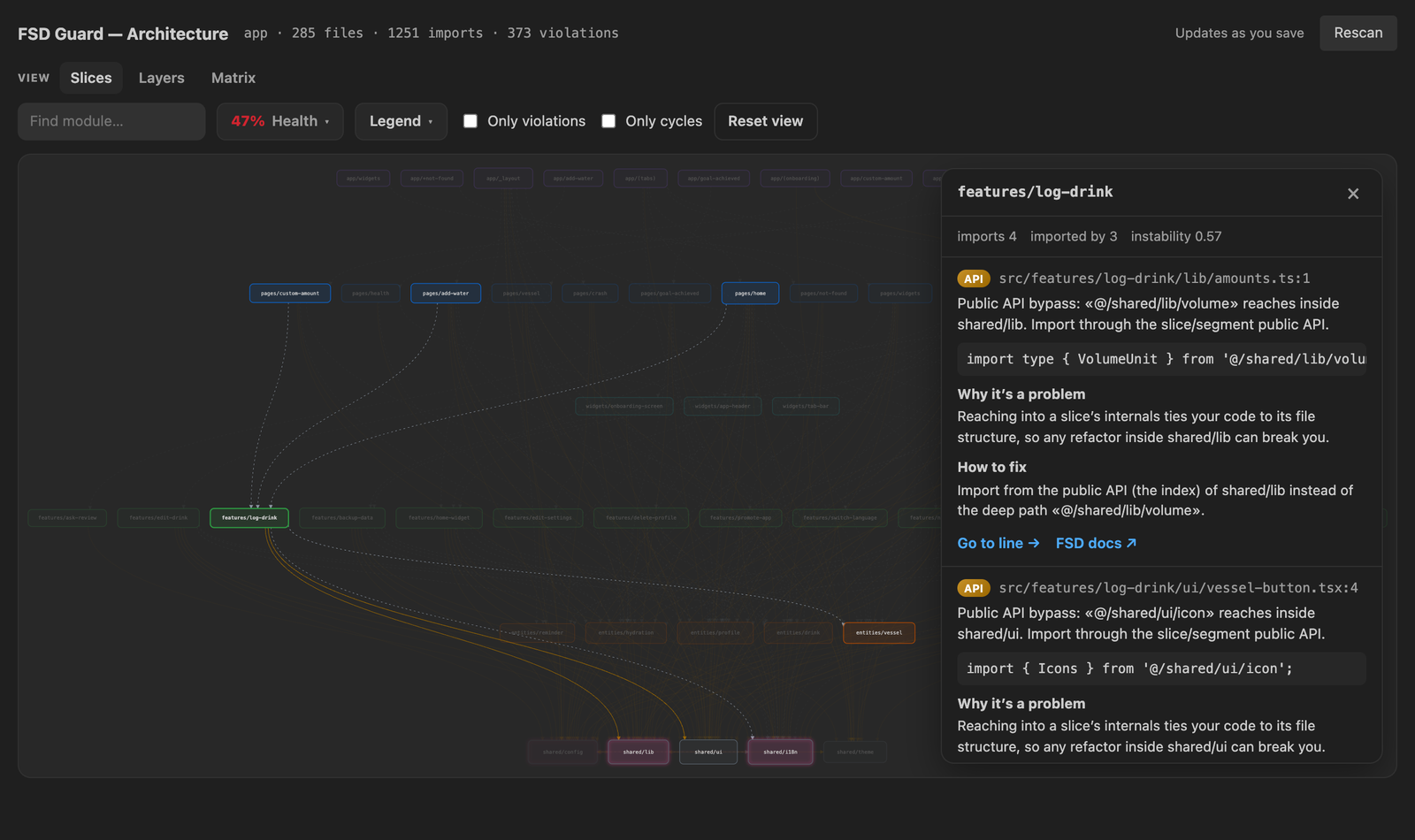Switch to the Slices view tab

click(91, 78)
